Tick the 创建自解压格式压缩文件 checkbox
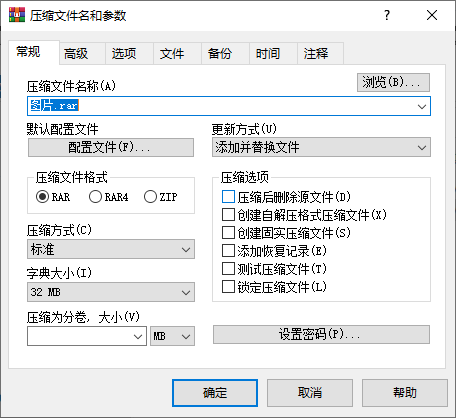Screen dimensions: 456x418 pyautogui.click(x=228, y=215)
